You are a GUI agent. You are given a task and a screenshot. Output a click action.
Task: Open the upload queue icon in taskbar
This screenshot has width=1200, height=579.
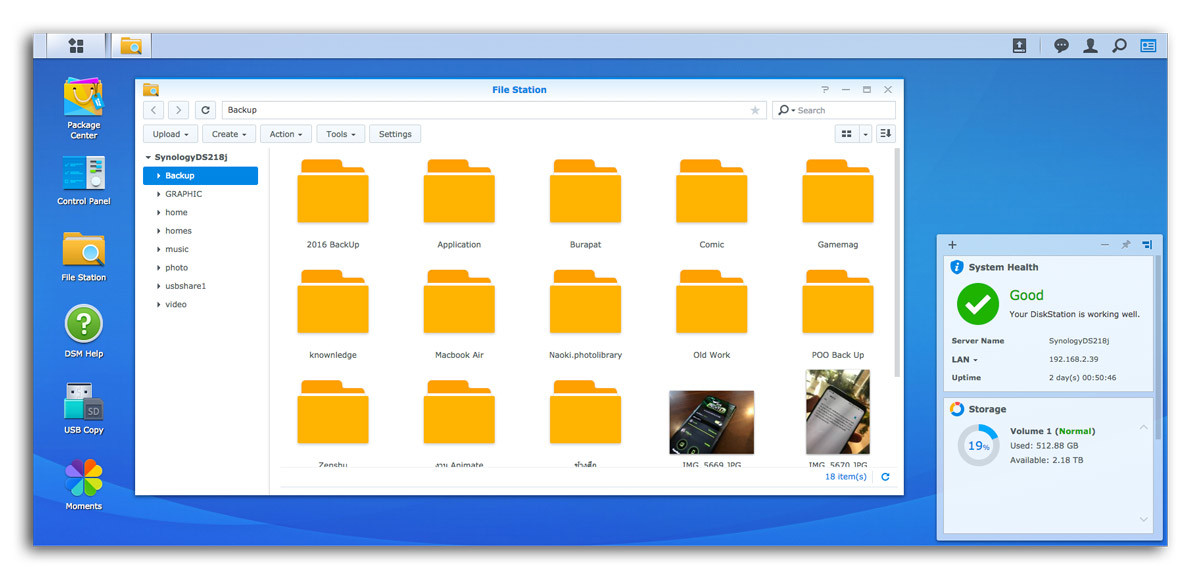click(1019, 46)
